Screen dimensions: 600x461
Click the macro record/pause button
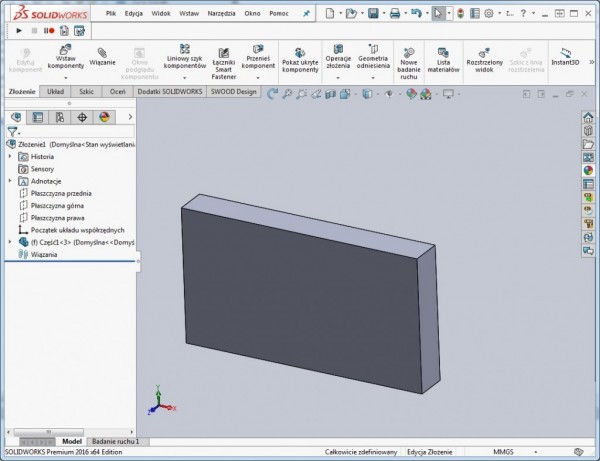[x=49, y=31]
